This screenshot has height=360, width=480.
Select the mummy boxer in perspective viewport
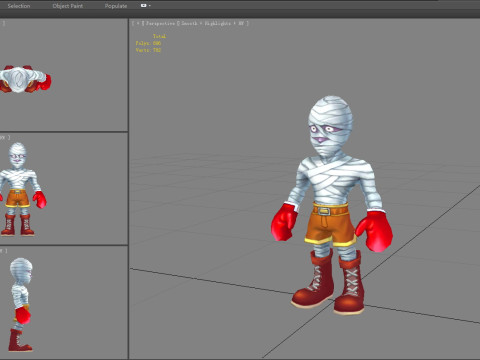tap(332, 205)
